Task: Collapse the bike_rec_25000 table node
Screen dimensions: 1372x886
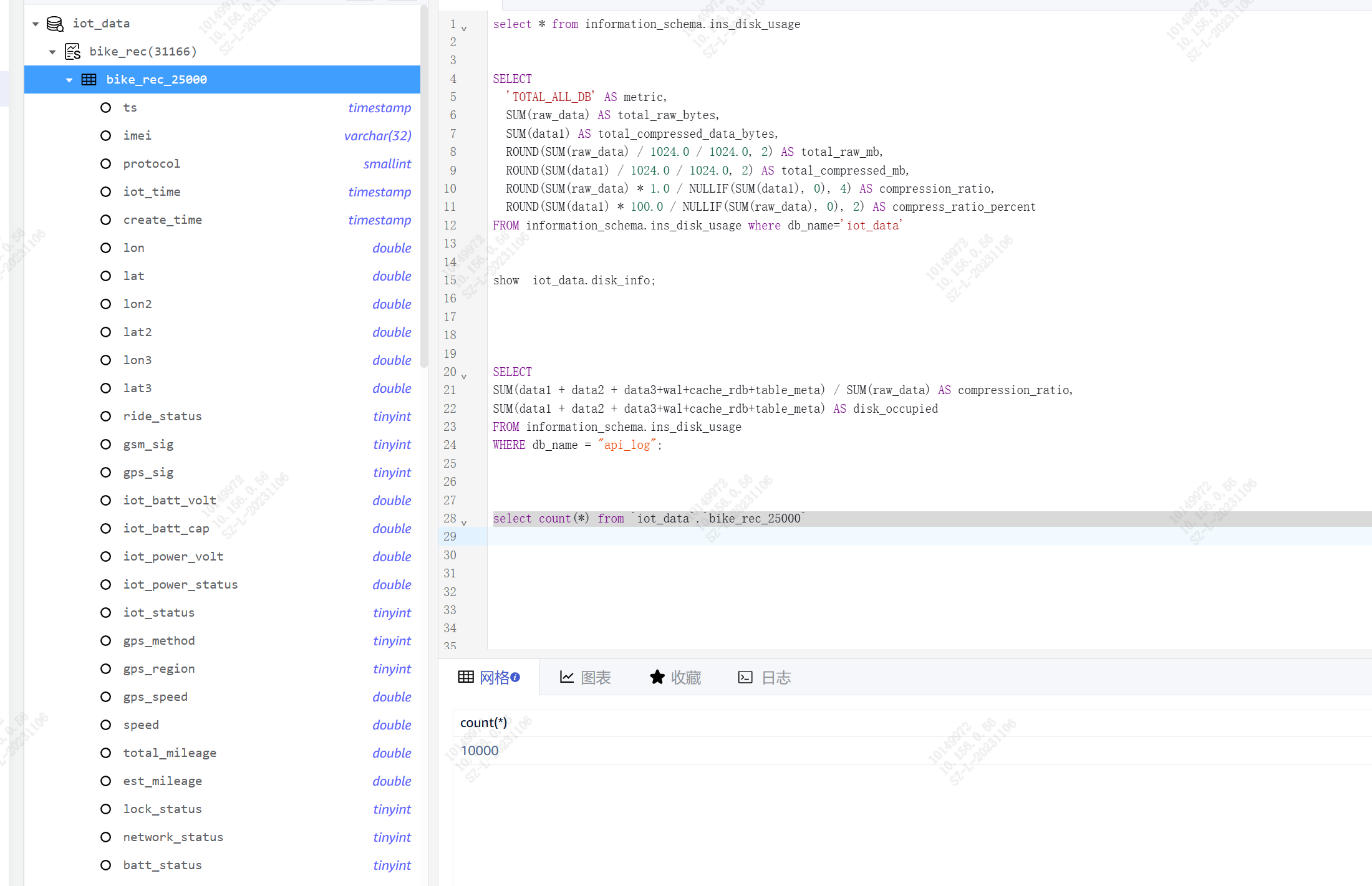Action: coord(69,80)
